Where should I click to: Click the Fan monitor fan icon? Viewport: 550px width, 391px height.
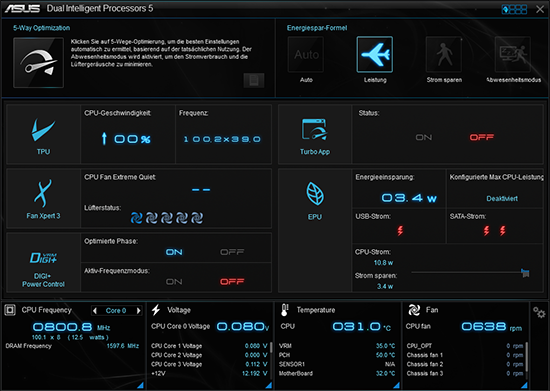(x=414, y=310)
